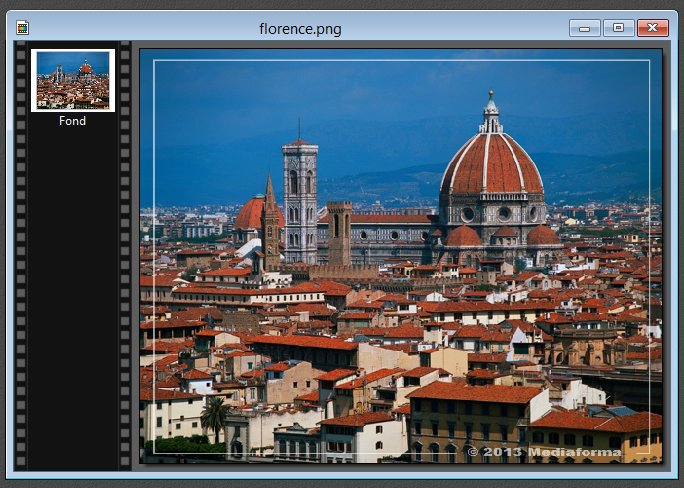This screenshot has height=488, width=684.
Task: Click the tall white bell tower
Action: tap(300, 200)
